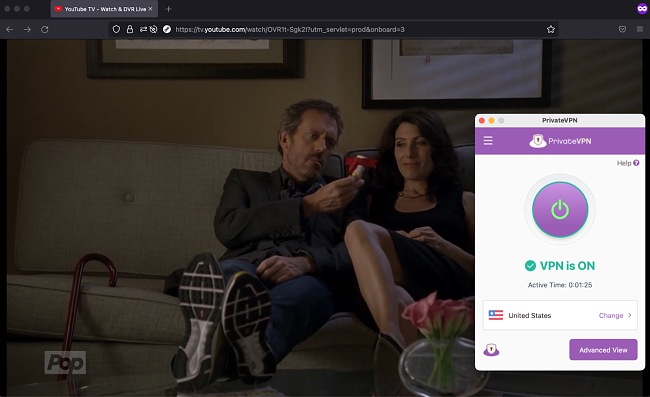The width and height of the screenshot is (650, 397).
Task: Save page to Pocket
Action: (622, 29)
